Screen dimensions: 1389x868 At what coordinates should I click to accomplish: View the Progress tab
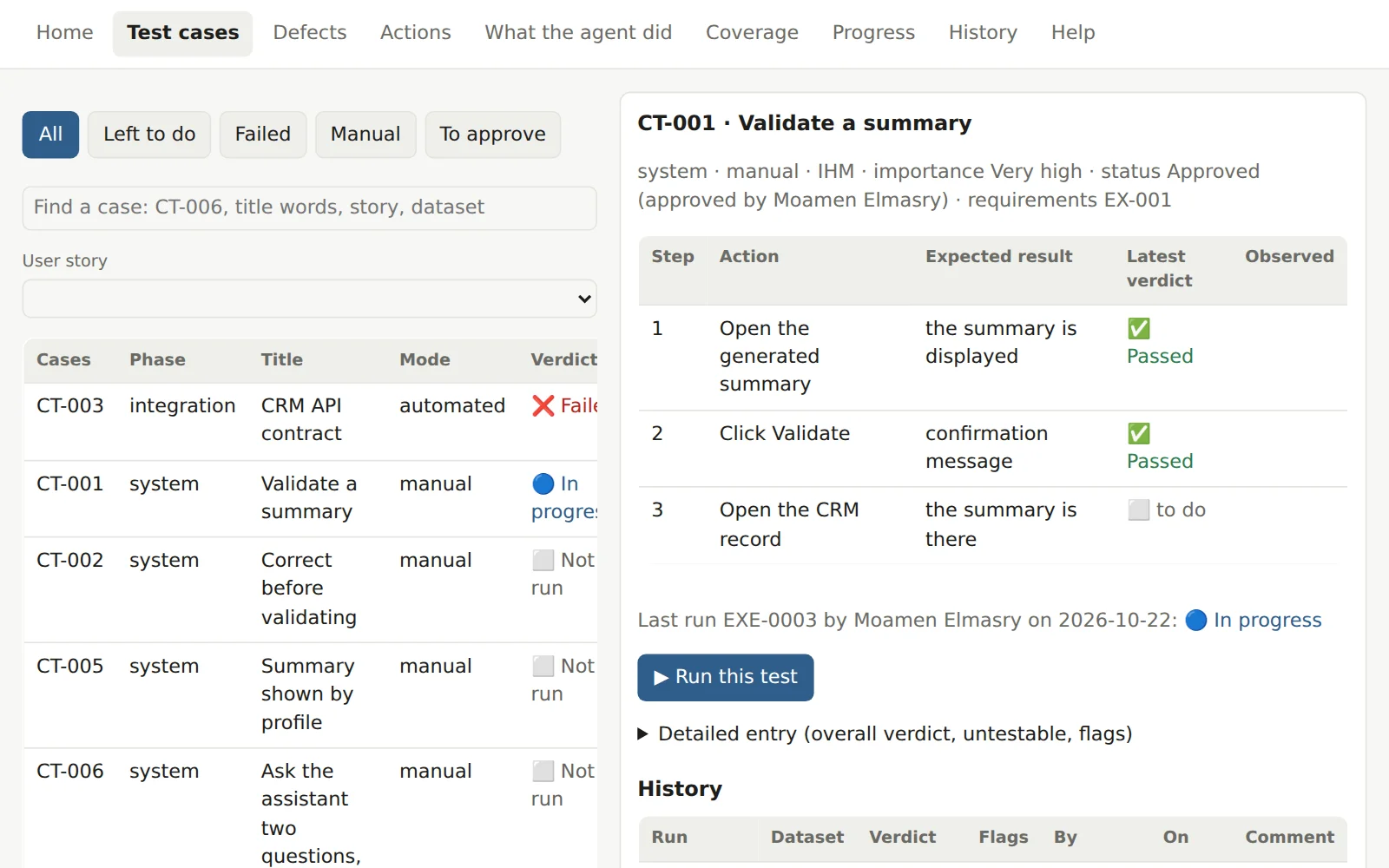coord(873,33)
